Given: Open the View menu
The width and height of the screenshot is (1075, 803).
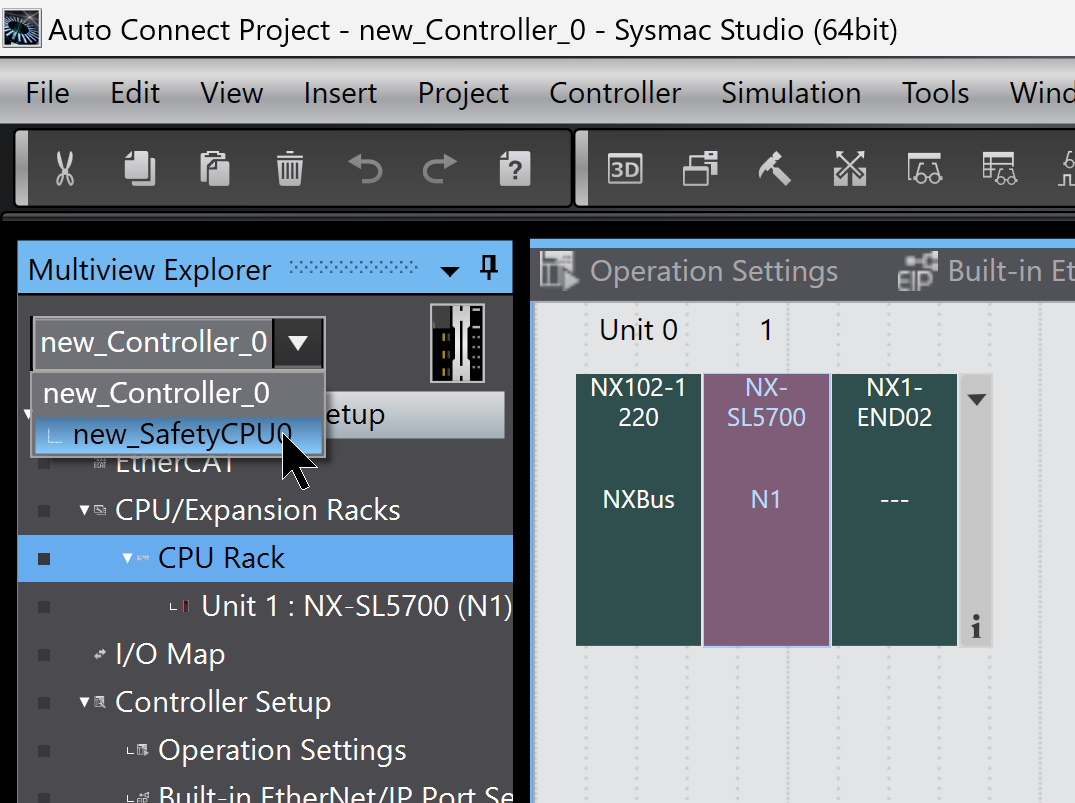Looking at the screenshot, I should click(232, 93).
